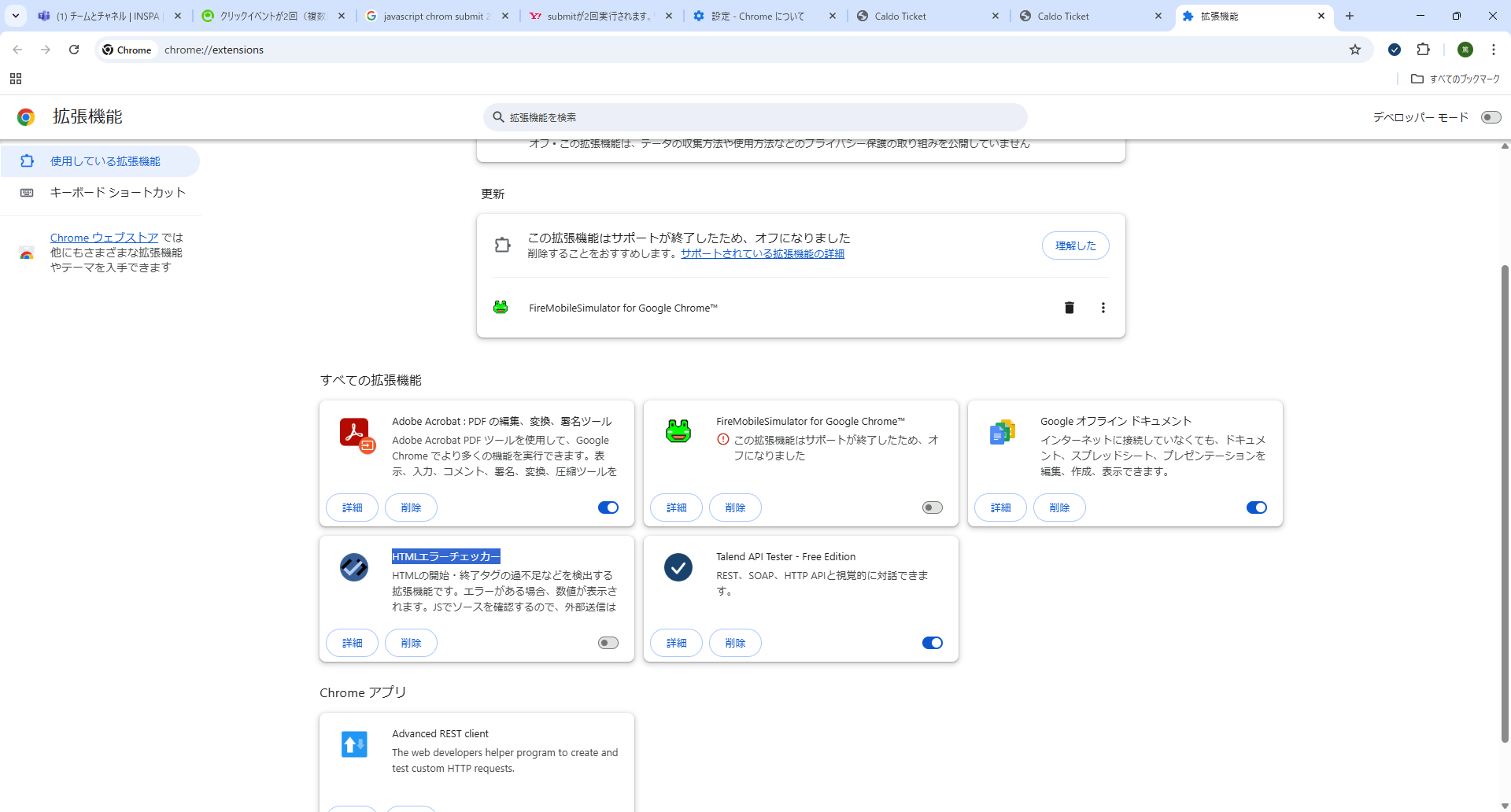Image resolution: width=1511 pixels, height=812 pixels.
Task: Open Chrome's three-dot main menu
Action: tap(1493, 50)
